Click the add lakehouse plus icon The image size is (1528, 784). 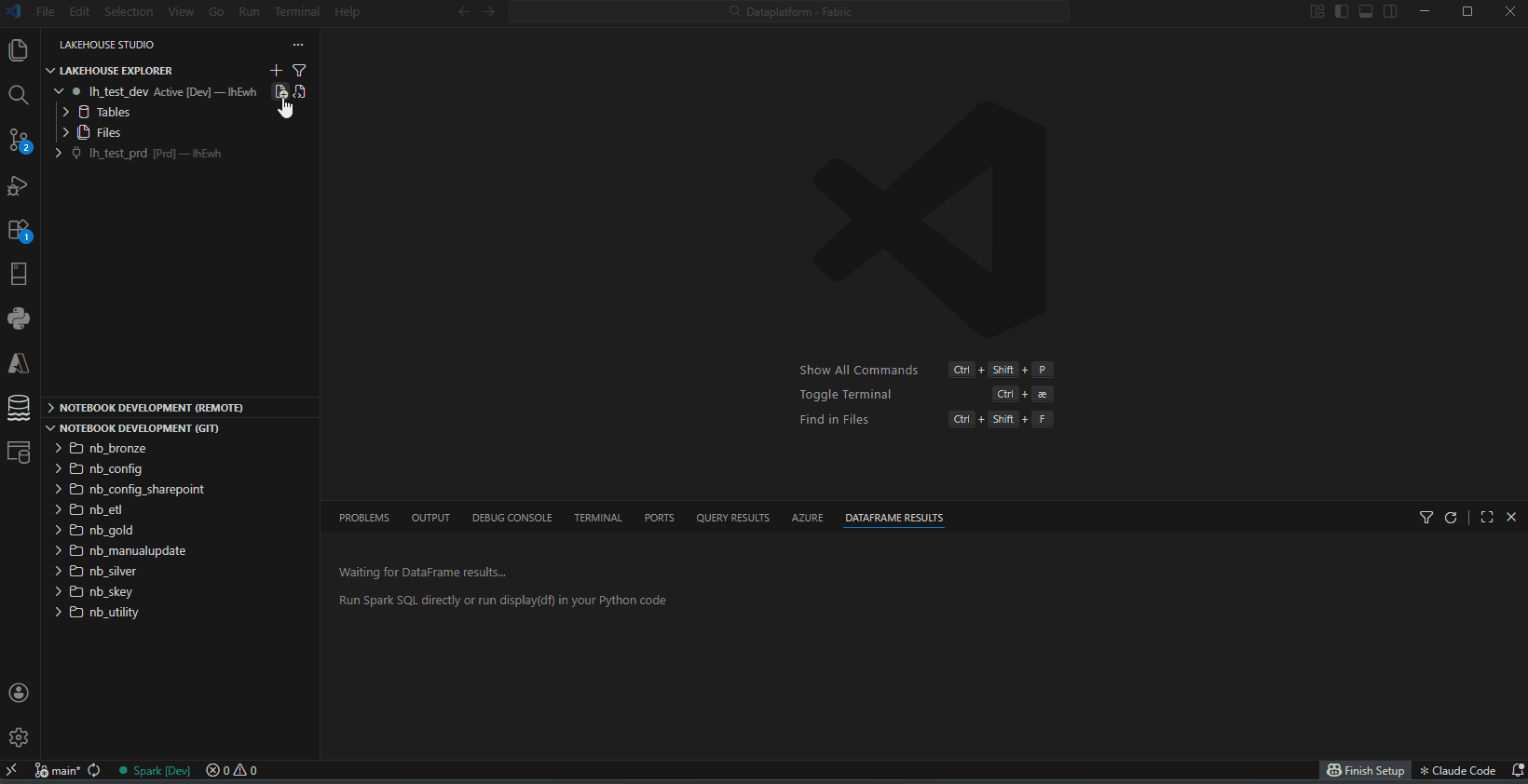276,71
